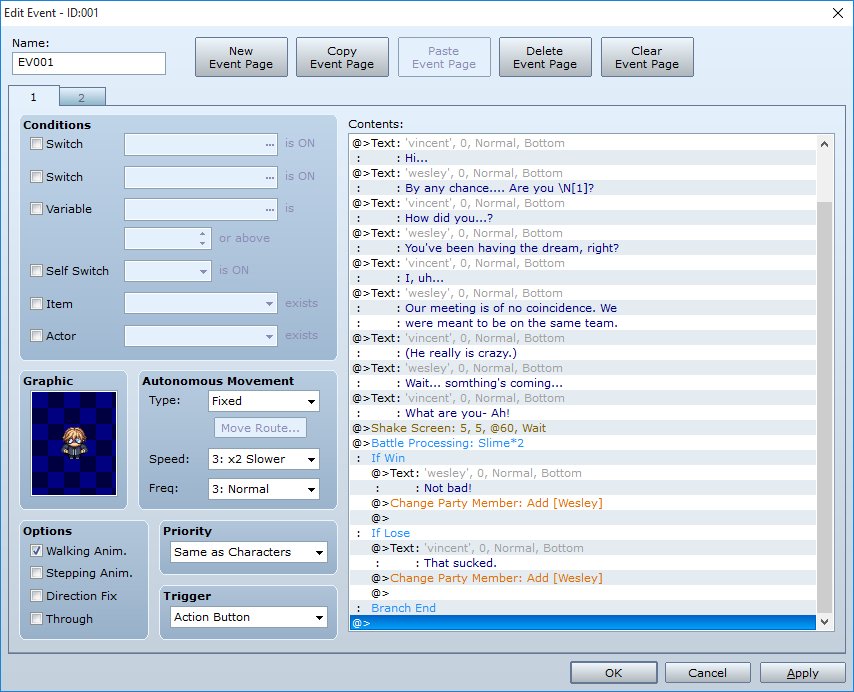The height and width of the screenshot is (692, 854).
Task: Select the Branch End line
Action: pyautogui.click(x=583, y=608)
